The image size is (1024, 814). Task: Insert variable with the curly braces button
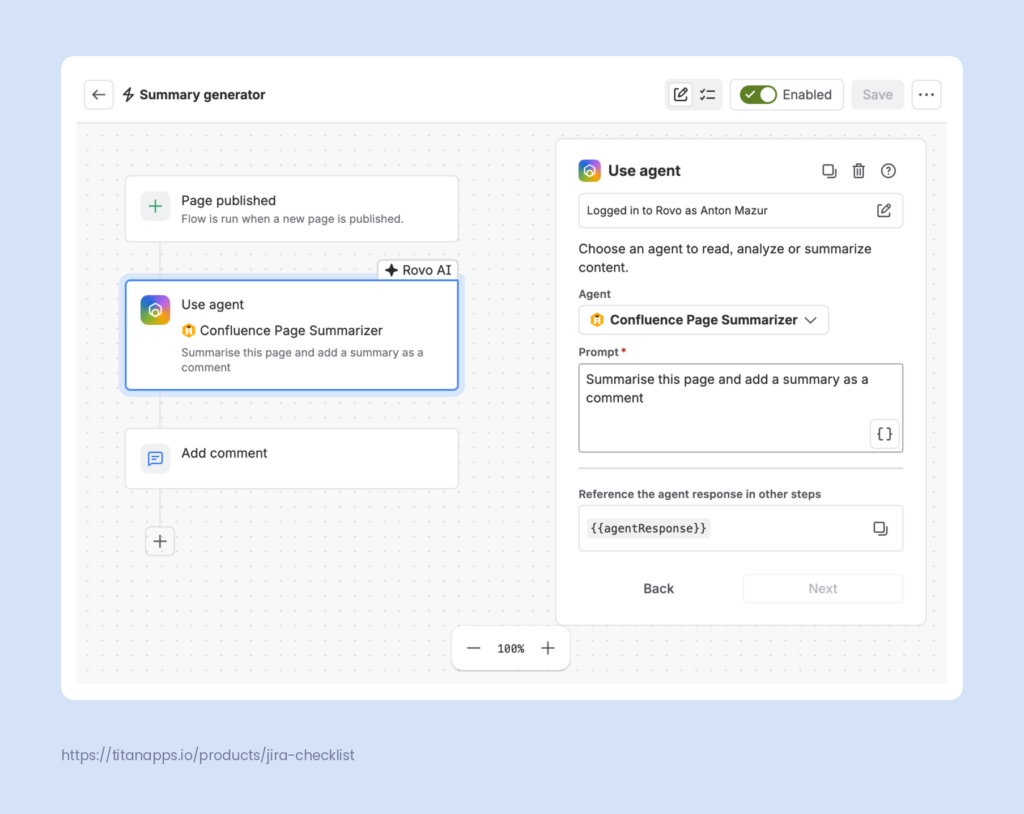(884, 434)
